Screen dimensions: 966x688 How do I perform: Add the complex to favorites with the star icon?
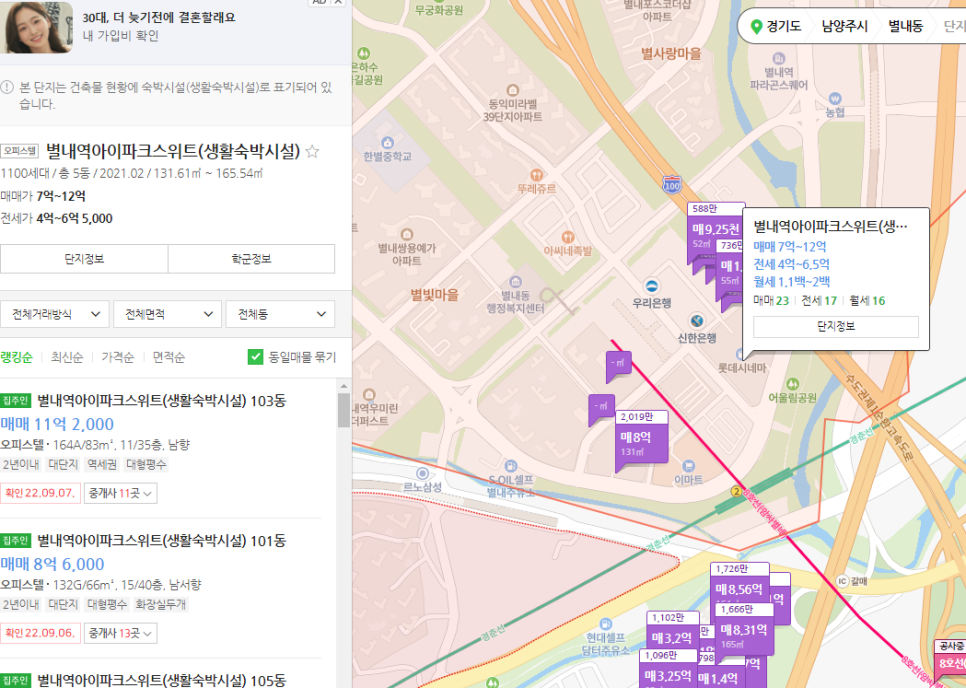(312, 151)
